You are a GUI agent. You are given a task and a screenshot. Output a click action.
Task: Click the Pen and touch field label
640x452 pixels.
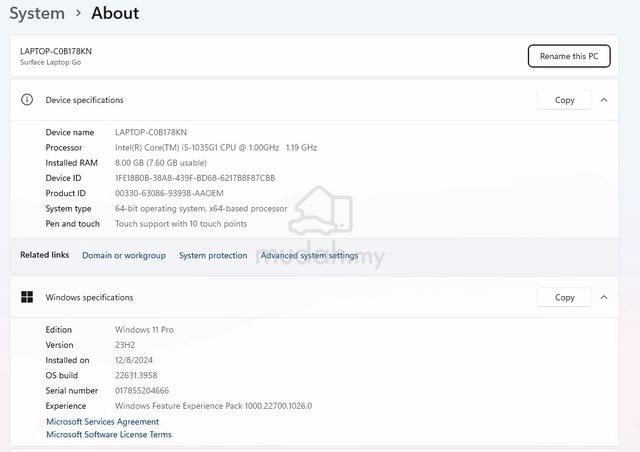point(72,224)
